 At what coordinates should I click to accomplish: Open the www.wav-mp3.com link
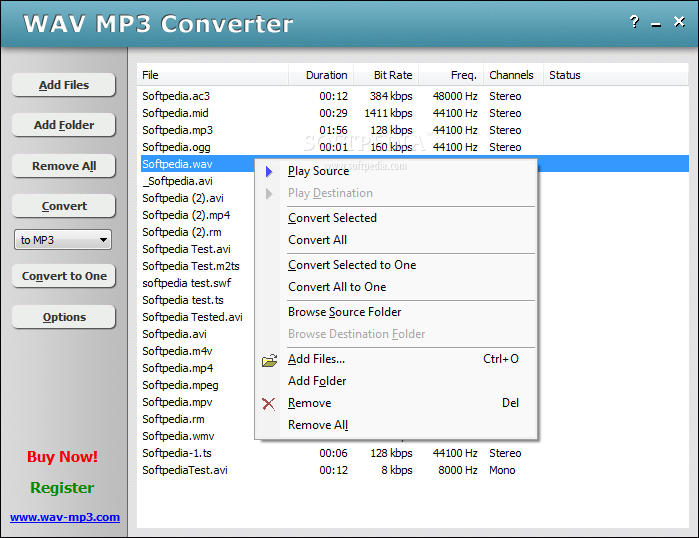click(x=65, y=517)
